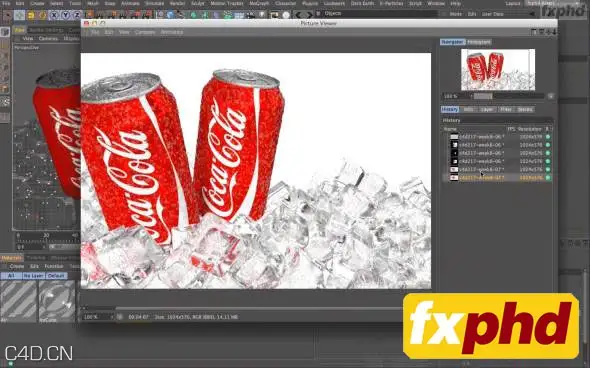Click the Navigator zoom slider
Viewport: 590px width, 368px height.
point(508,96)
